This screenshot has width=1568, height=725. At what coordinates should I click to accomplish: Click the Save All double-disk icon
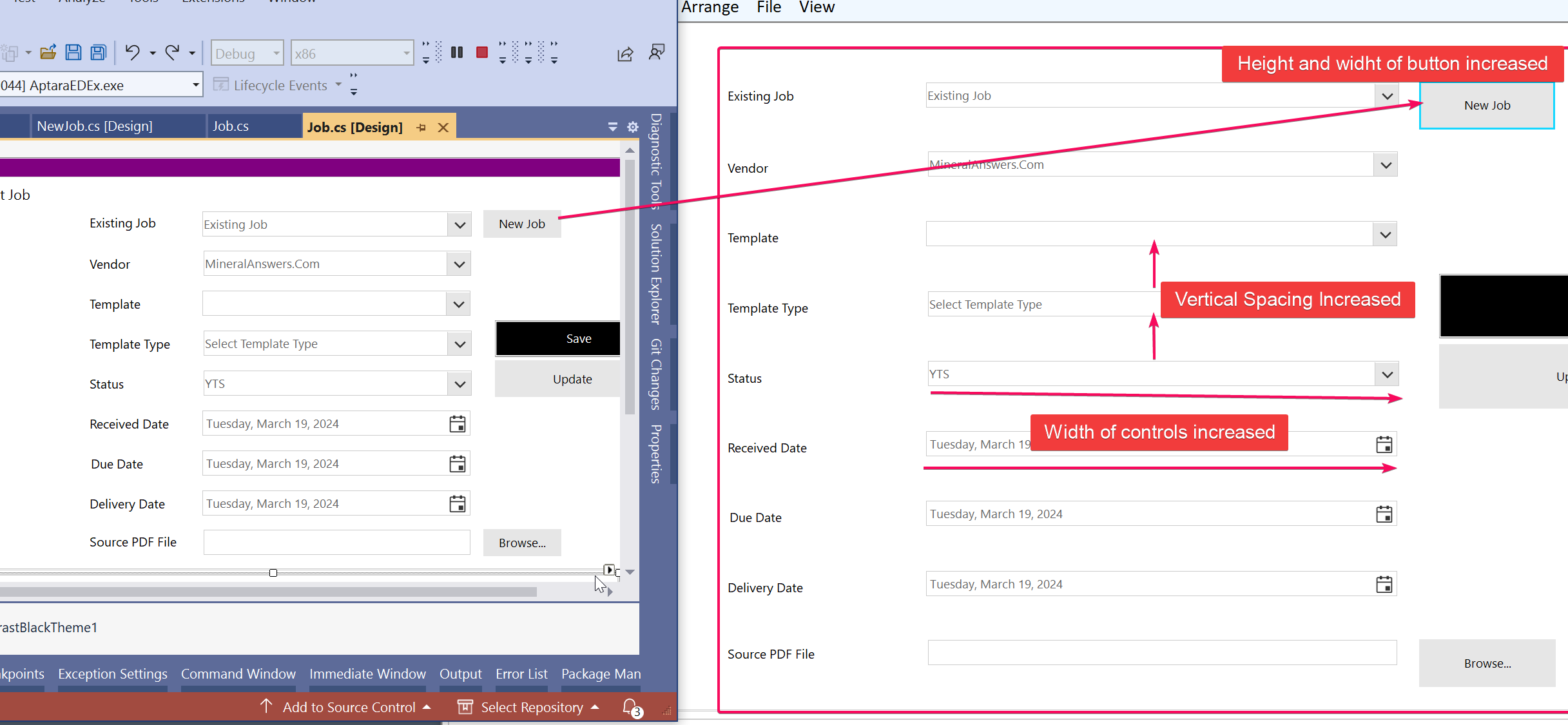click(99, 53)
